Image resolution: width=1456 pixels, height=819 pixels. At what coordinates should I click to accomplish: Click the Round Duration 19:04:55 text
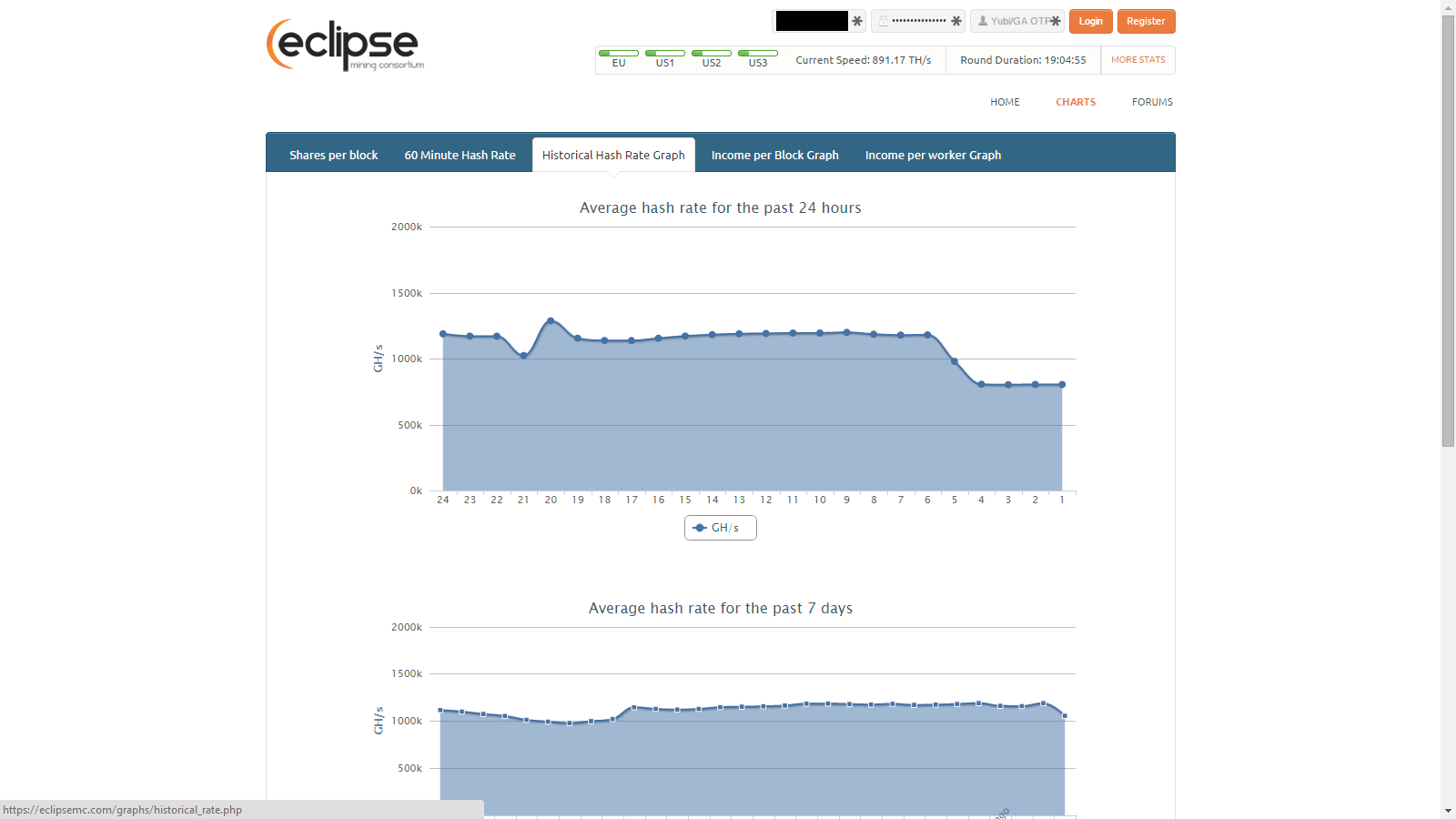click(x=1023, y=60)
